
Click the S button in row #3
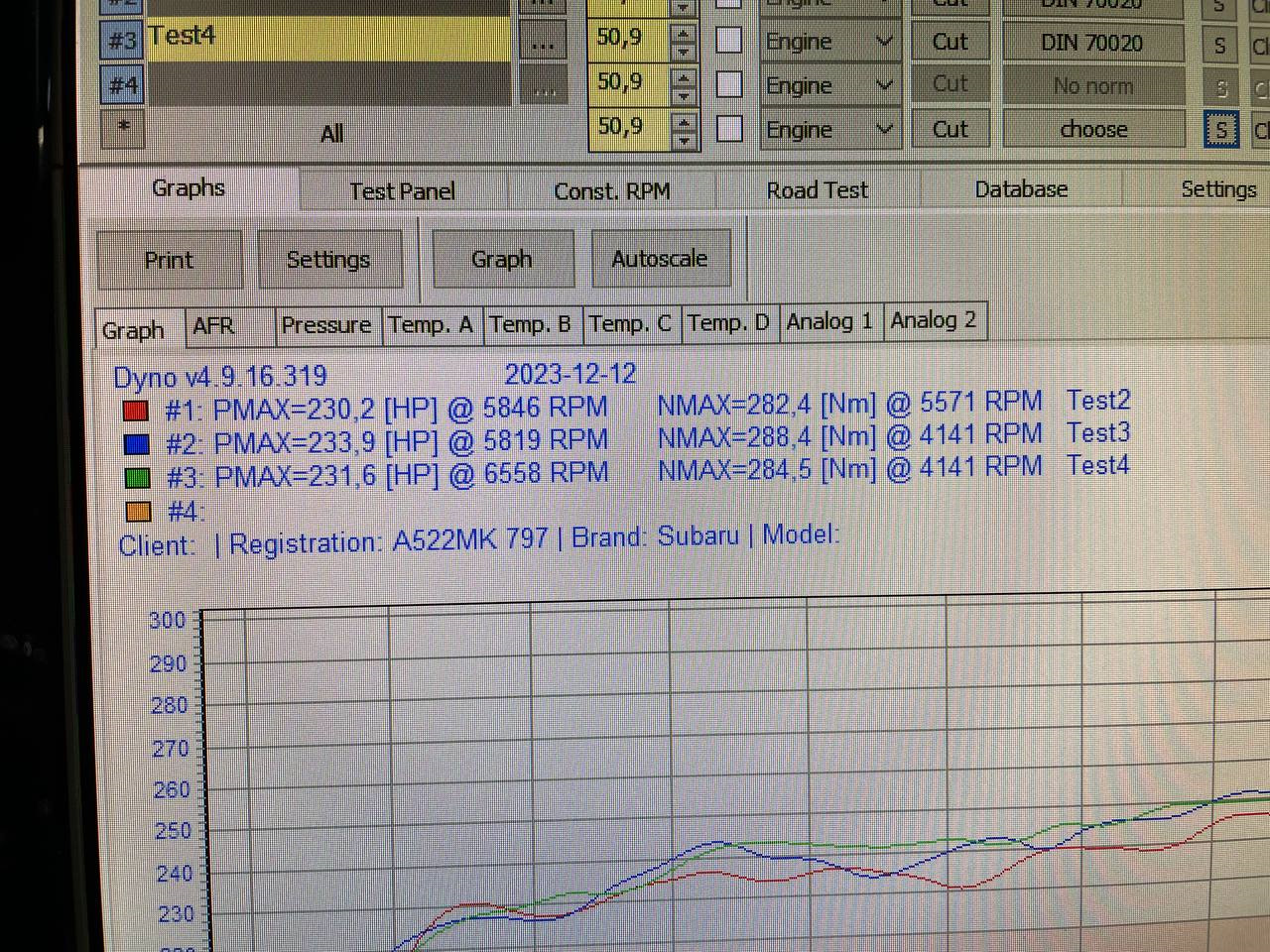tap(1220, 45)
